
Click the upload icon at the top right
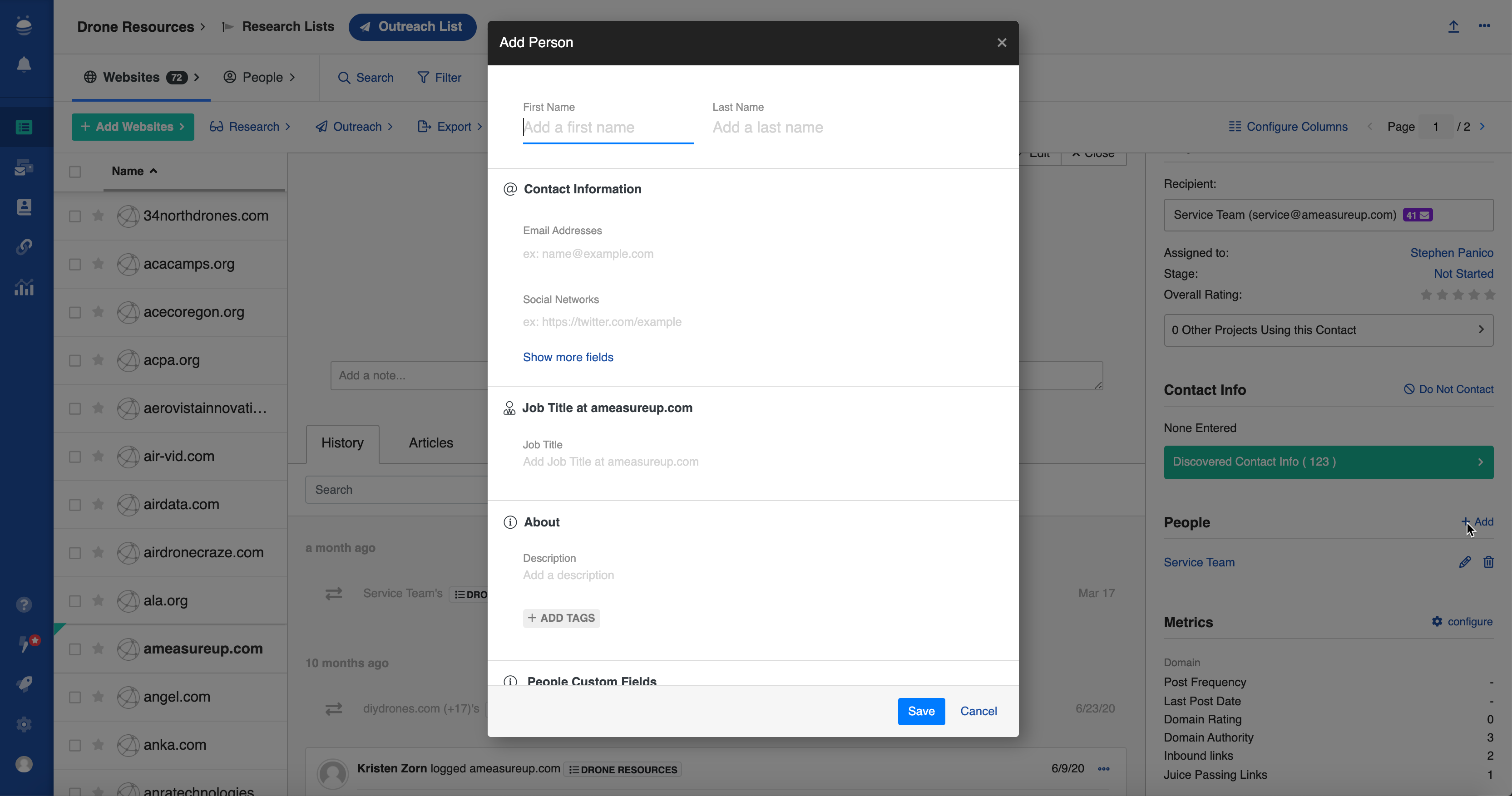(1453, 26)
